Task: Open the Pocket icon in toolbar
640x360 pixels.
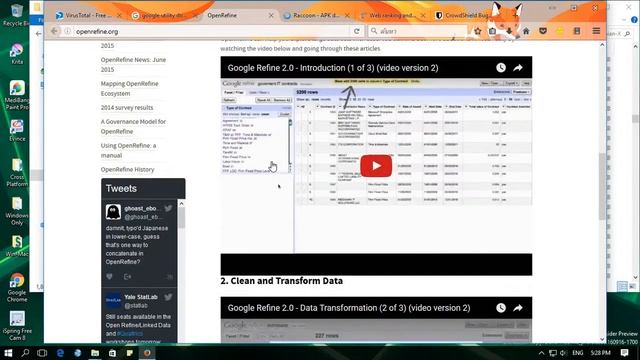Action: coord(543,31)
